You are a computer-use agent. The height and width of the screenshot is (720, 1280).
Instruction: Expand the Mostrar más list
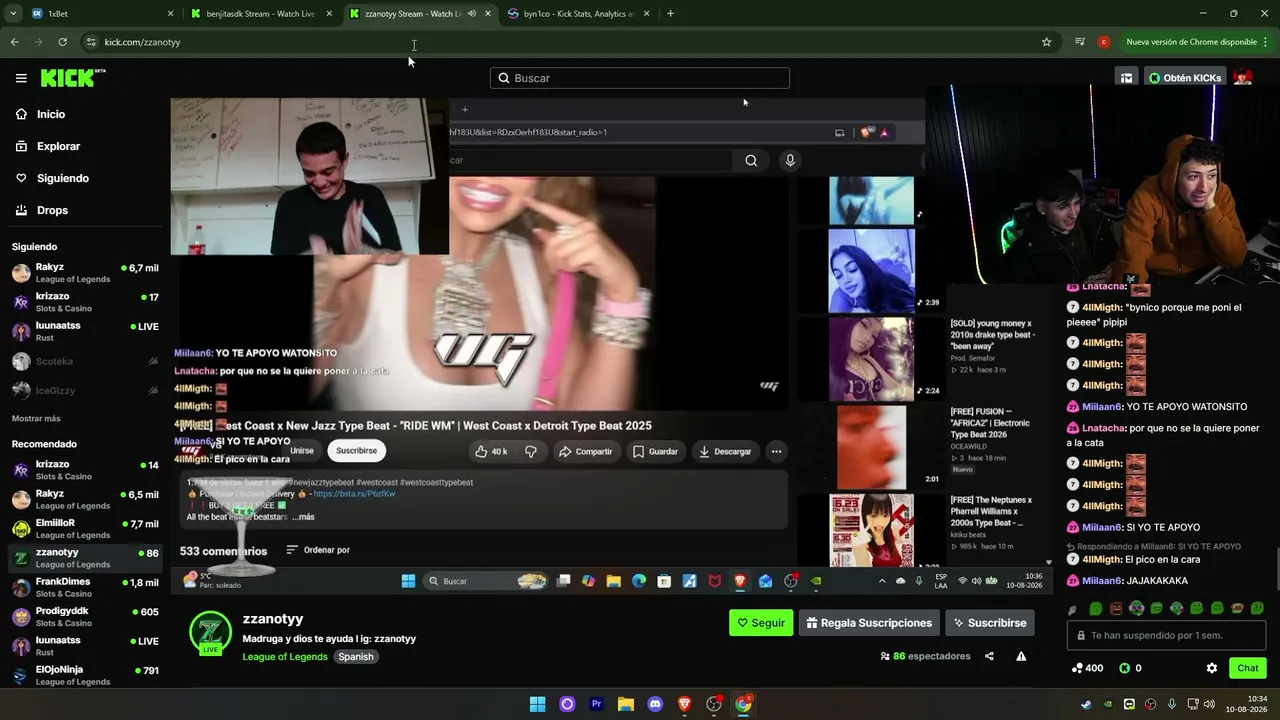click(x=36, y=418)
